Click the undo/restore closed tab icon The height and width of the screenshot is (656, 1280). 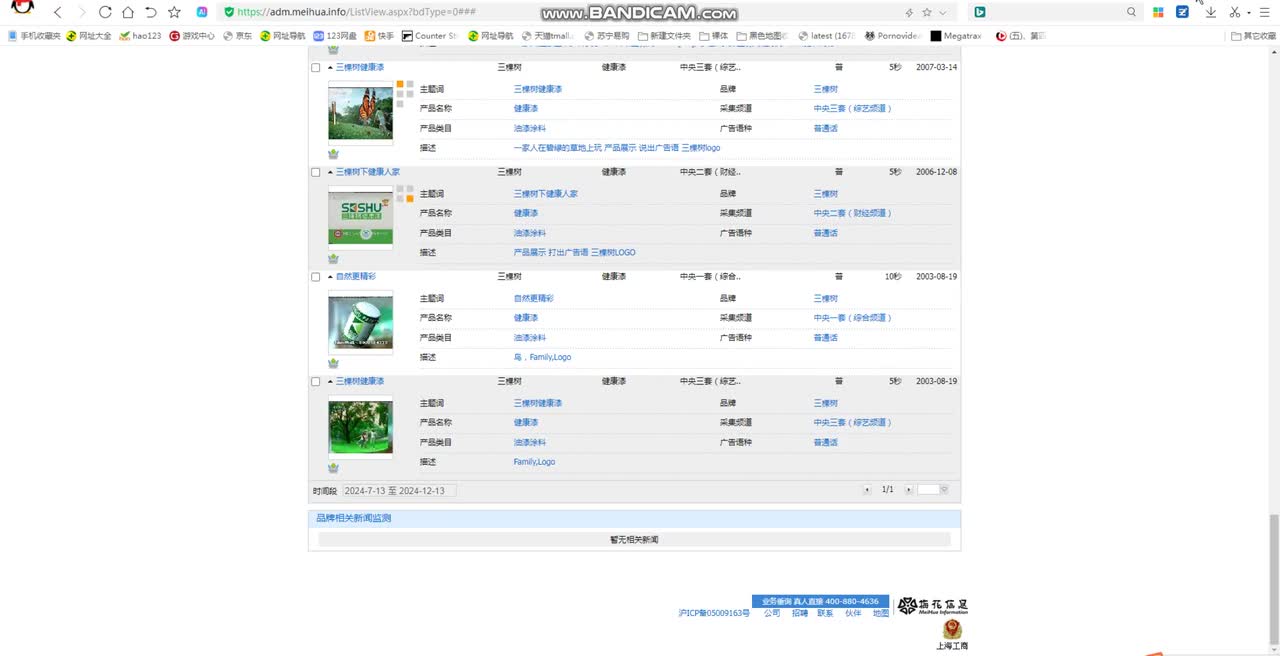tap(151, 12)
